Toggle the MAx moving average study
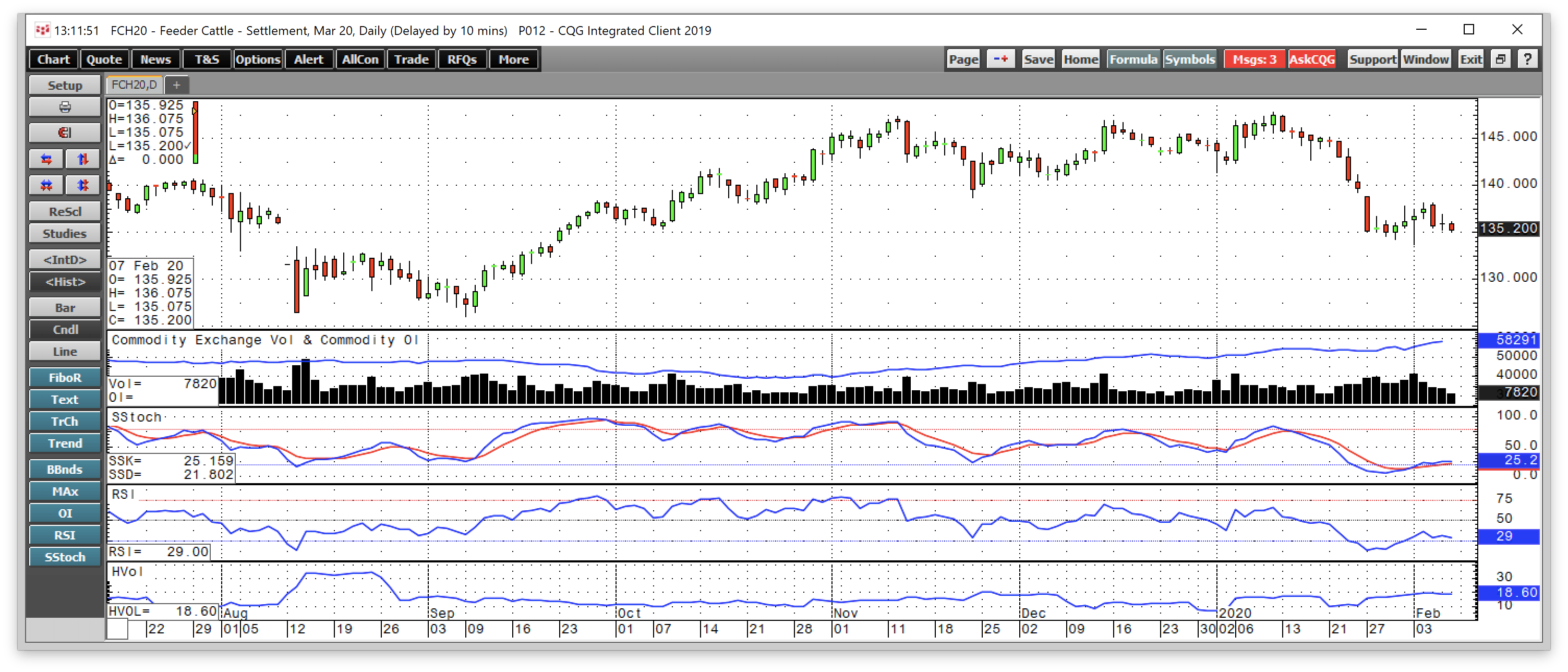The height and width of the screenshot is (672, 1568). [x=65, y=491]
